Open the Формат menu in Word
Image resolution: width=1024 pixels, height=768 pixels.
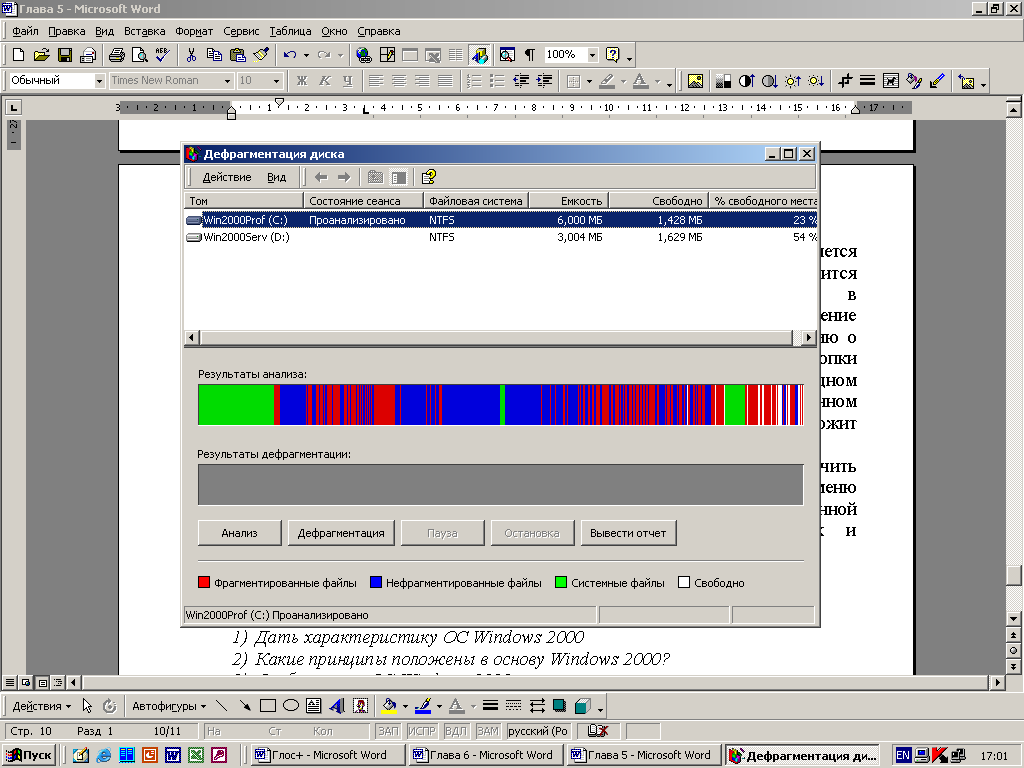click(x=194, y=31)
